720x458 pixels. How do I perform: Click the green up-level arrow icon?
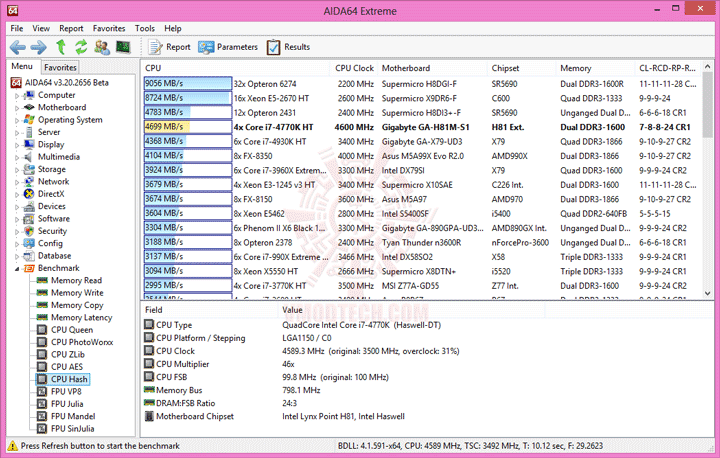click(x=61, y=47)
